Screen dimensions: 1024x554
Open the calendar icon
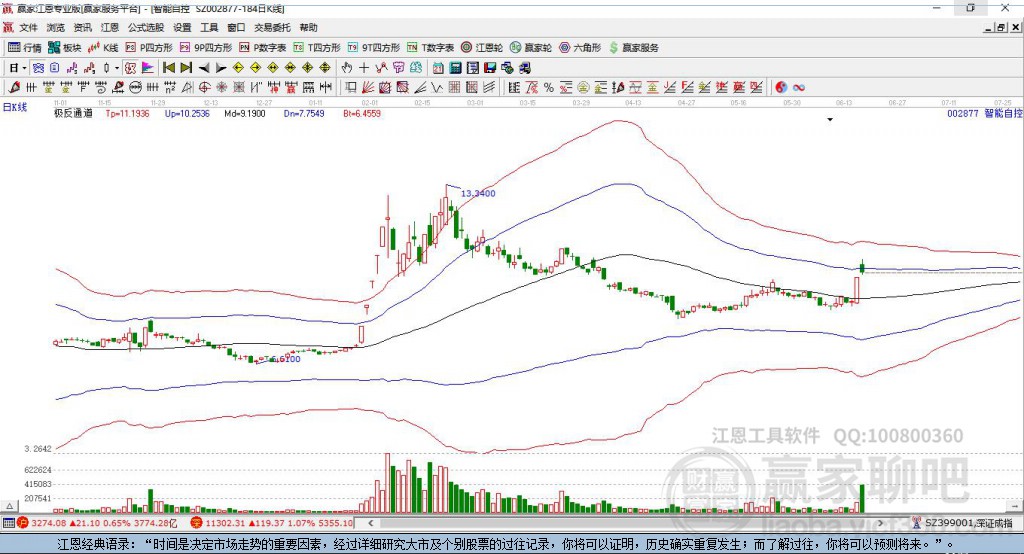pyautogui.click(x=438, y=68)
